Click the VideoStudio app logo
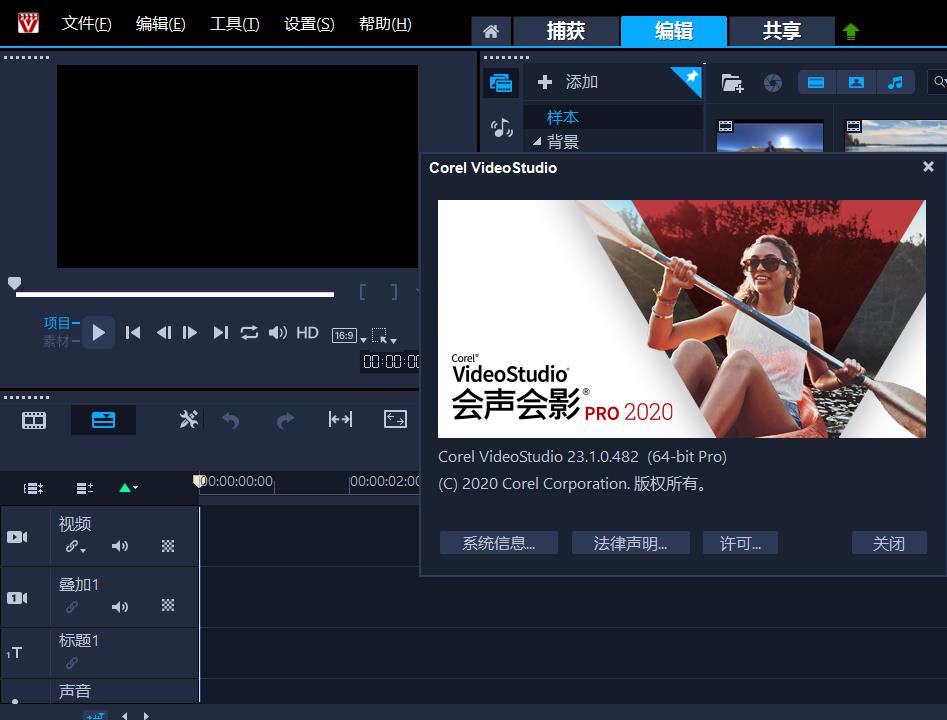This screenshot has width=947, height=720. [x=28, y=23]
